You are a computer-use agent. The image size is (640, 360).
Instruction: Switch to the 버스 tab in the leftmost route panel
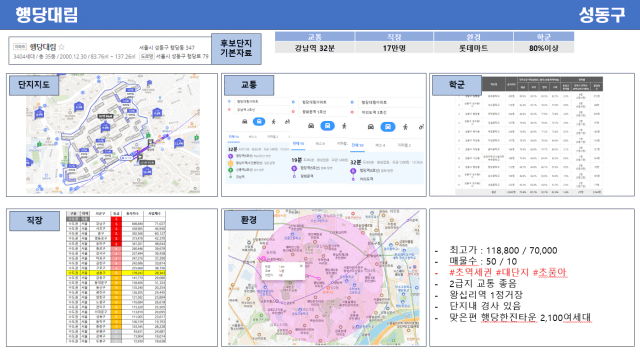pyautogui.click(x=253, y=137)
